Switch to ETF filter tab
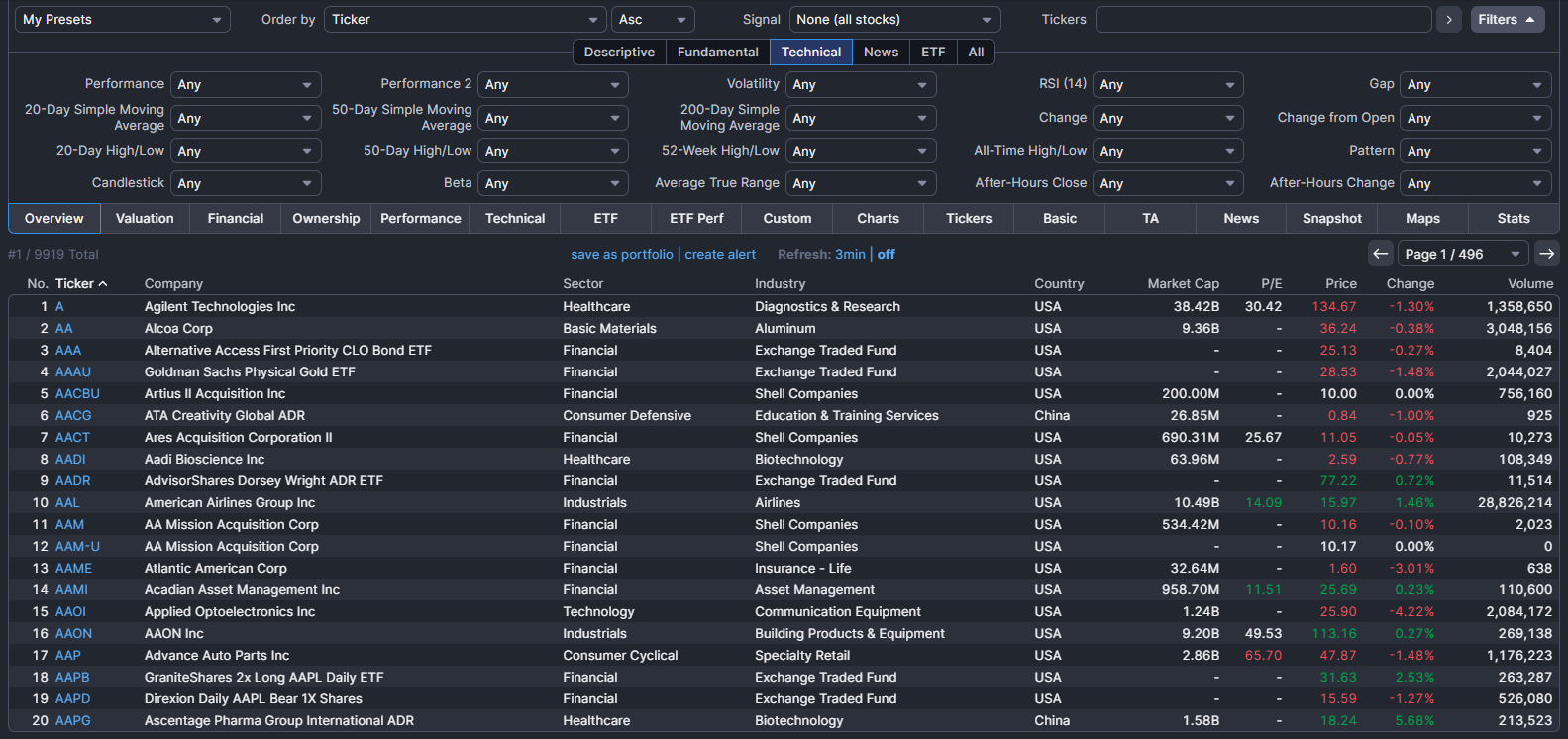Image resolution: width=1568 pixels, height=739 pixels. 933,53
